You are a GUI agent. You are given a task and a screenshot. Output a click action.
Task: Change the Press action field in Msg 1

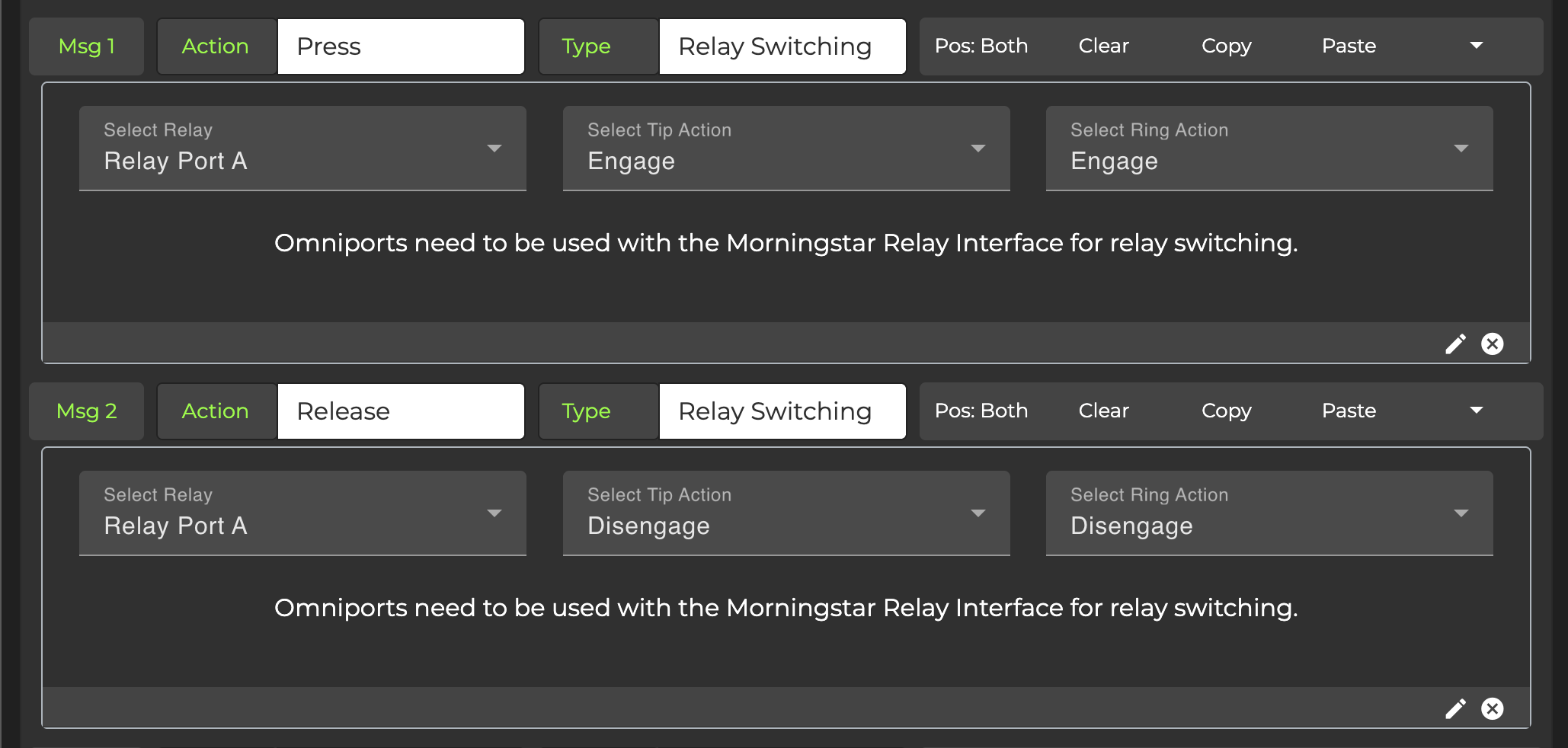tap(401, 46)
